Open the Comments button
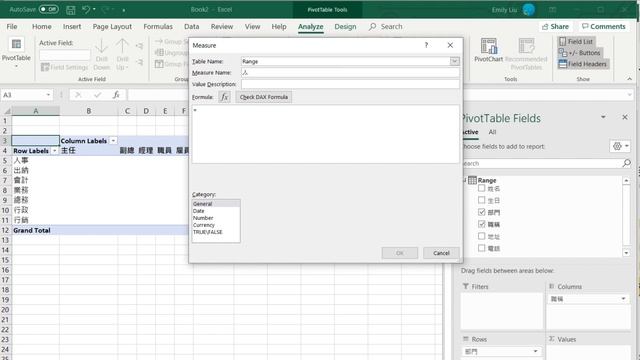This screenshot has width=640, height=360. [x=603, y=27]
